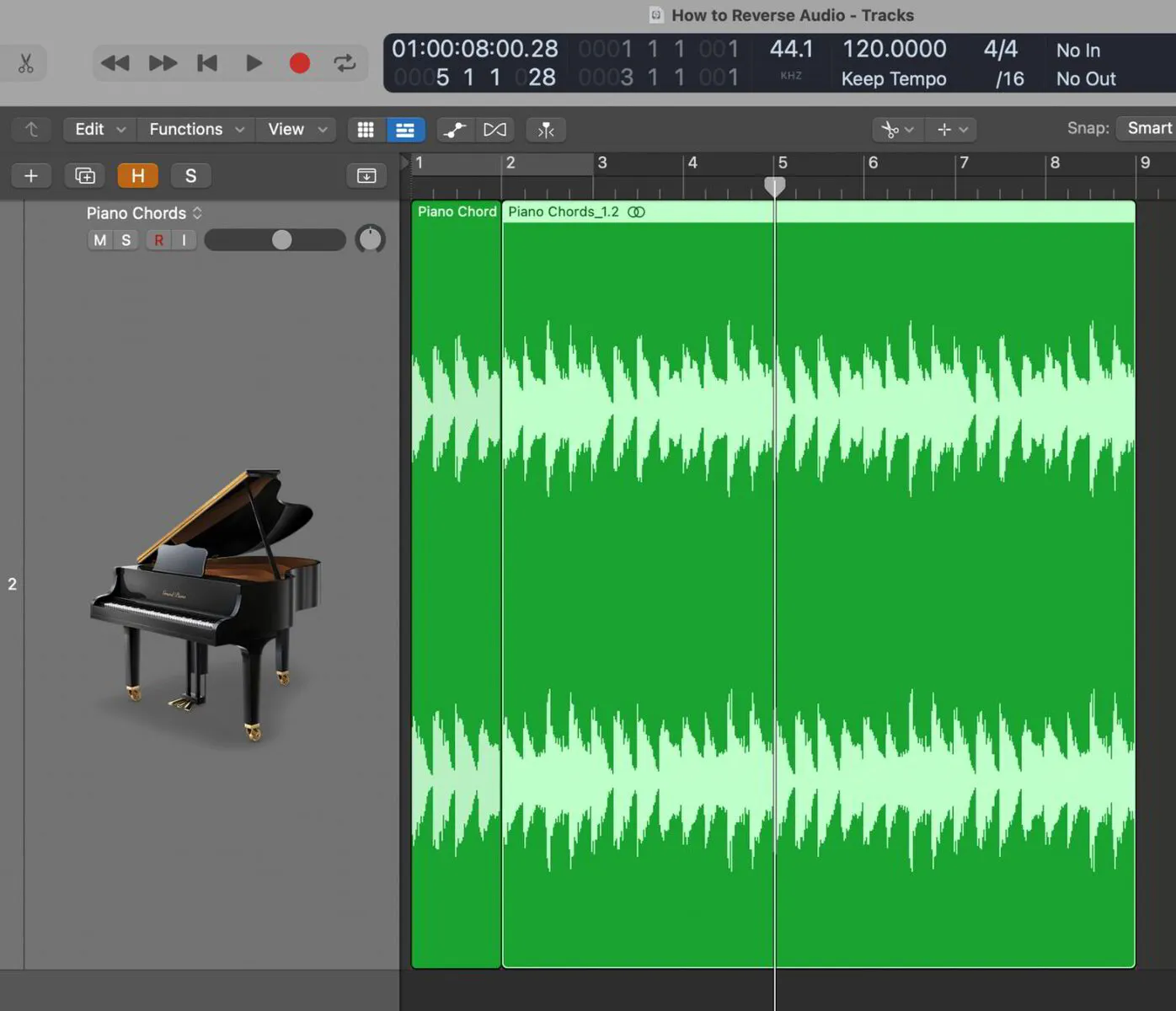Click the automation curves icon

(455, 129)
